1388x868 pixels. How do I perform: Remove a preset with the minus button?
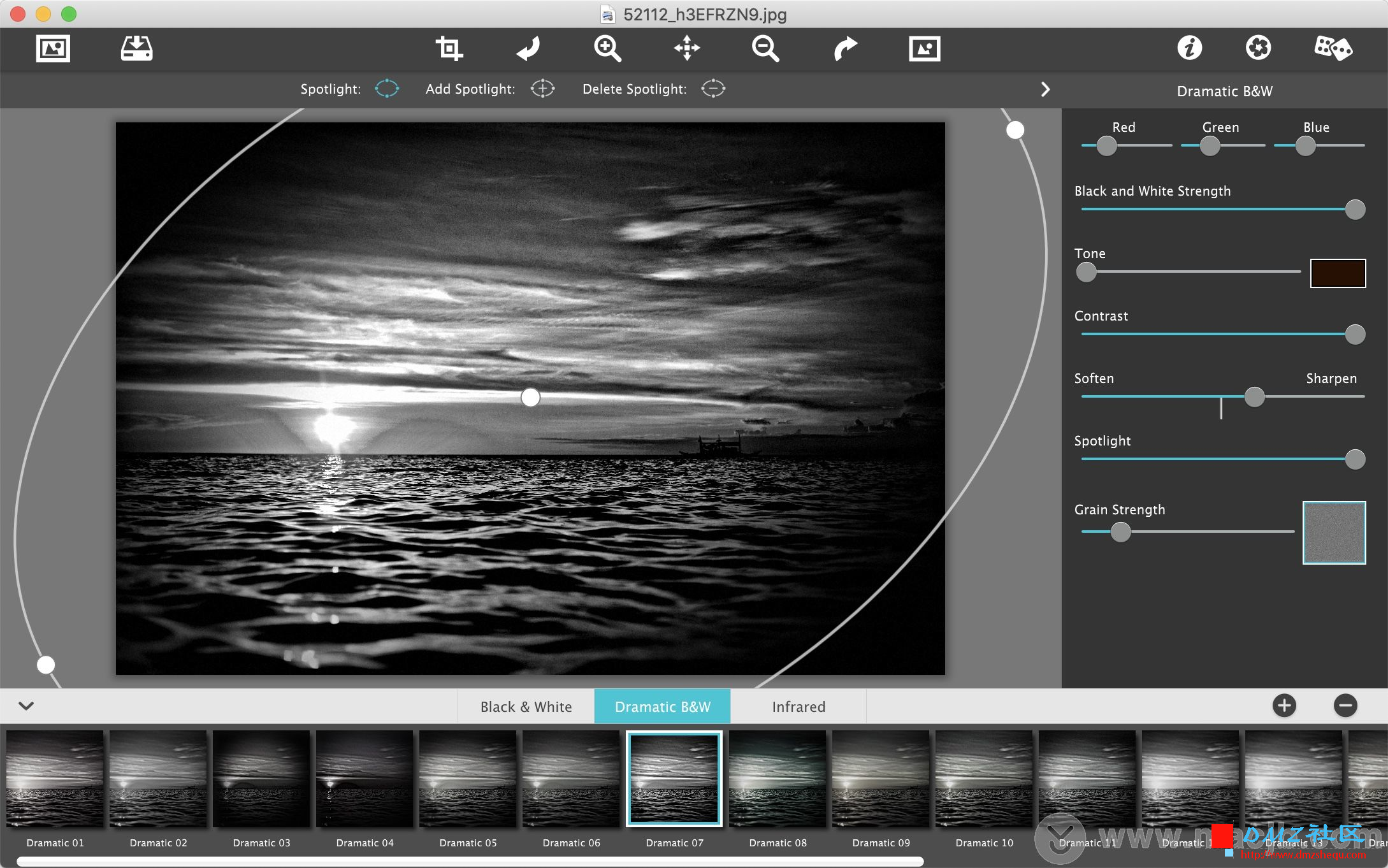tap(1345, 705)
